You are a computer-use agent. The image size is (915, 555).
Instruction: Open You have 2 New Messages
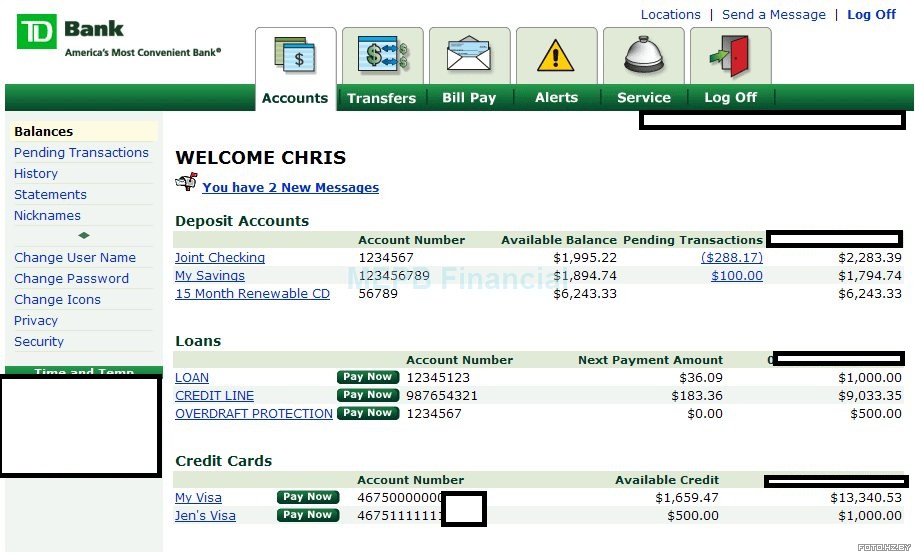pos(291,187)
